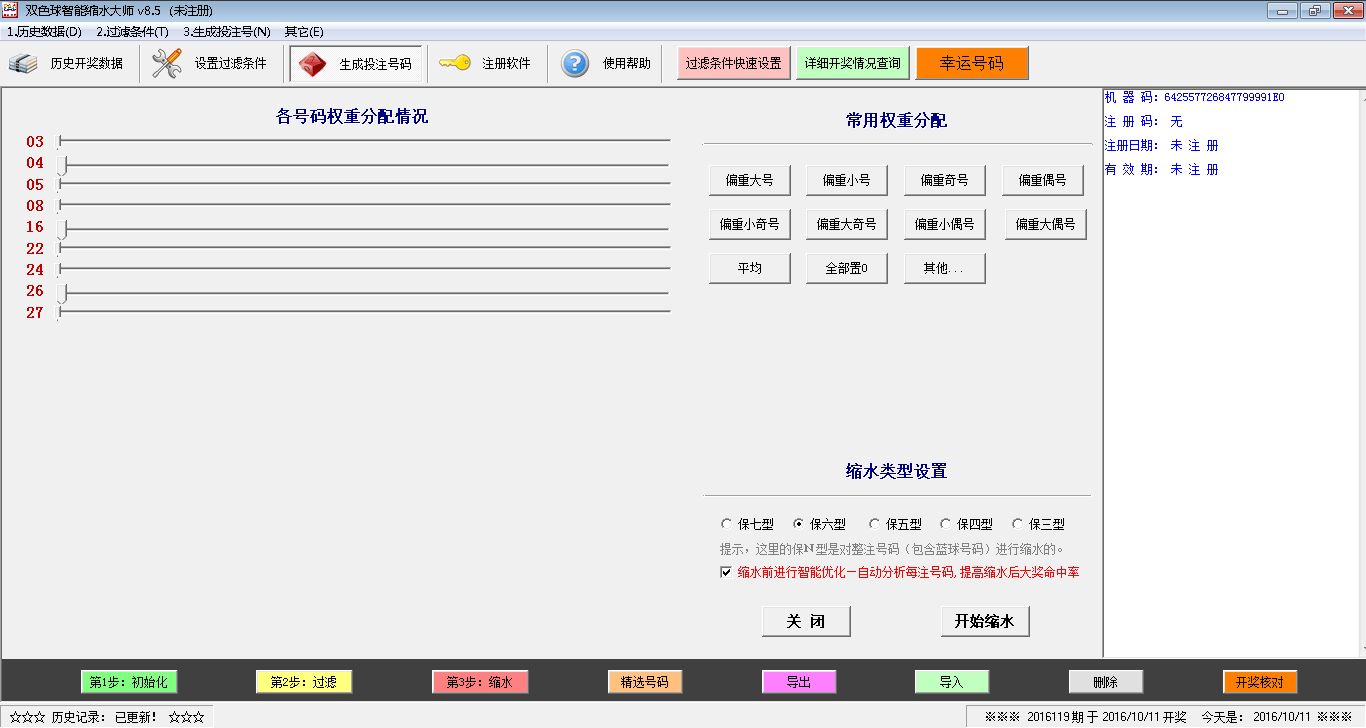Select the 保五型 radio option
1366x728 pixels.
pyautogui.click(x=874, y=524)
